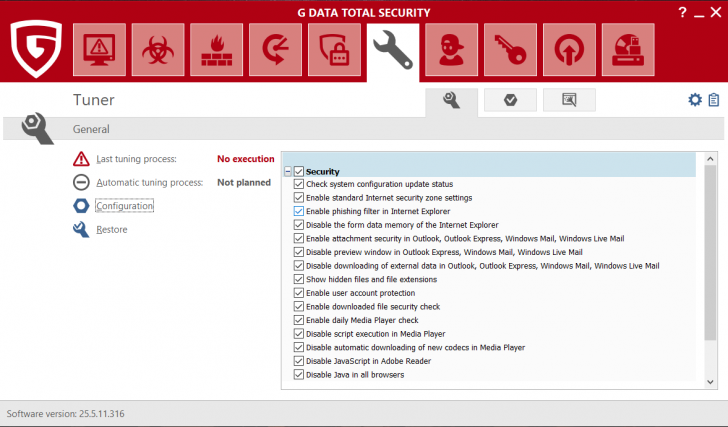Uncheck Disable JavaScript in Adobe Reader

pyautogui.click(x=299, y=361)
